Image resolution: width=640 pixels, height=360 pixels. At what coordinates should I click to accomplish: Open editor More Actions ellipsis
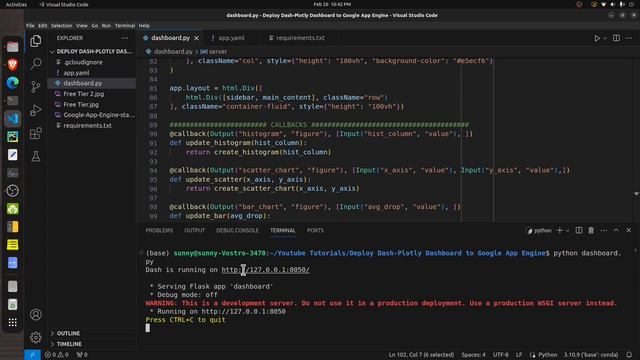(x=629, y=38)
